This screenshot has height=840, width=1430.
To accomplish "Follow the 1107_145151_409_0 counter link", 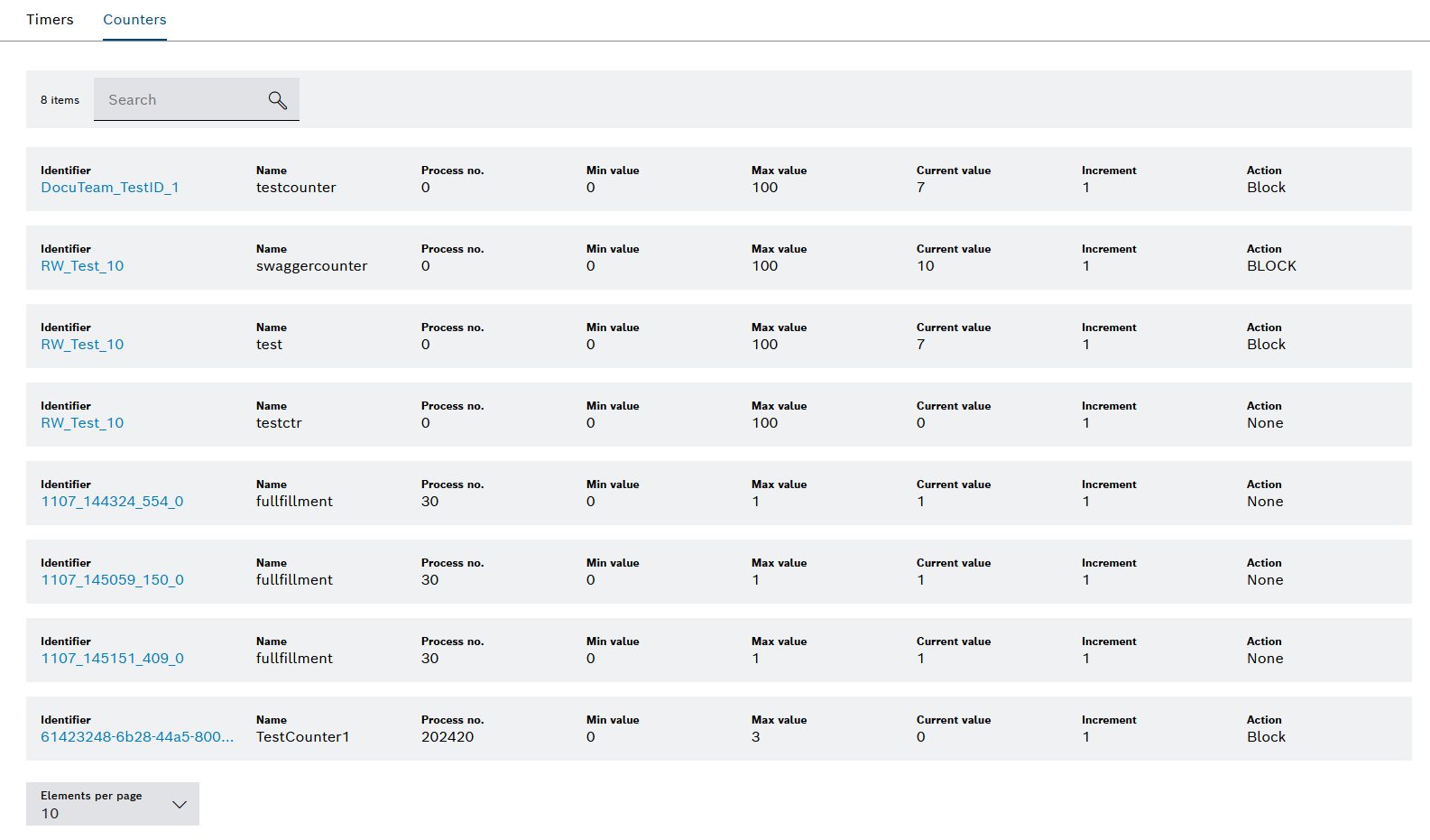I will click(x=112, y=659).
